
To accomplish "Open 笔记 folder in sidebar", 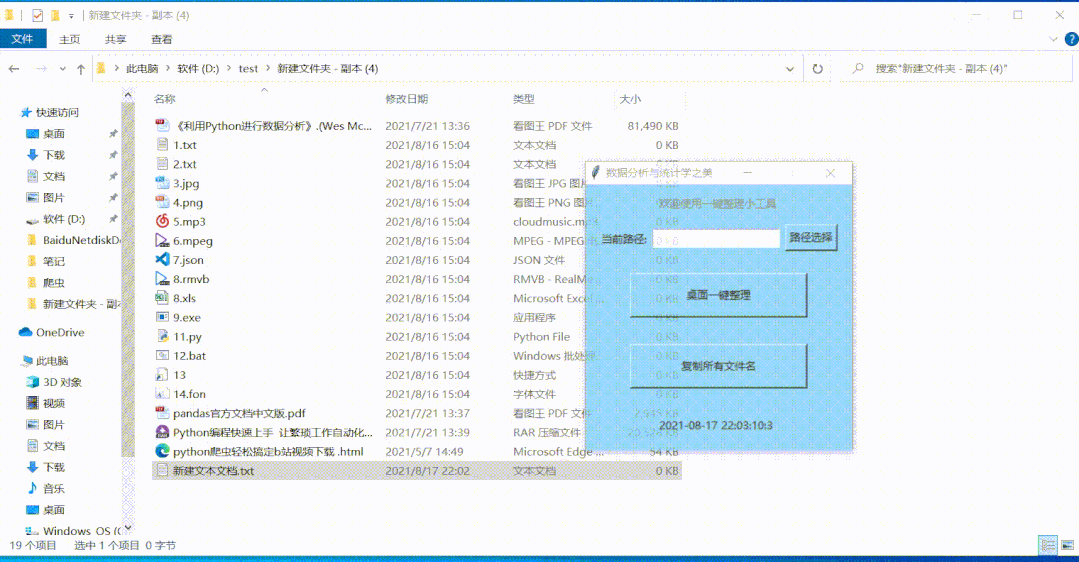I will [x=54, y=261].
